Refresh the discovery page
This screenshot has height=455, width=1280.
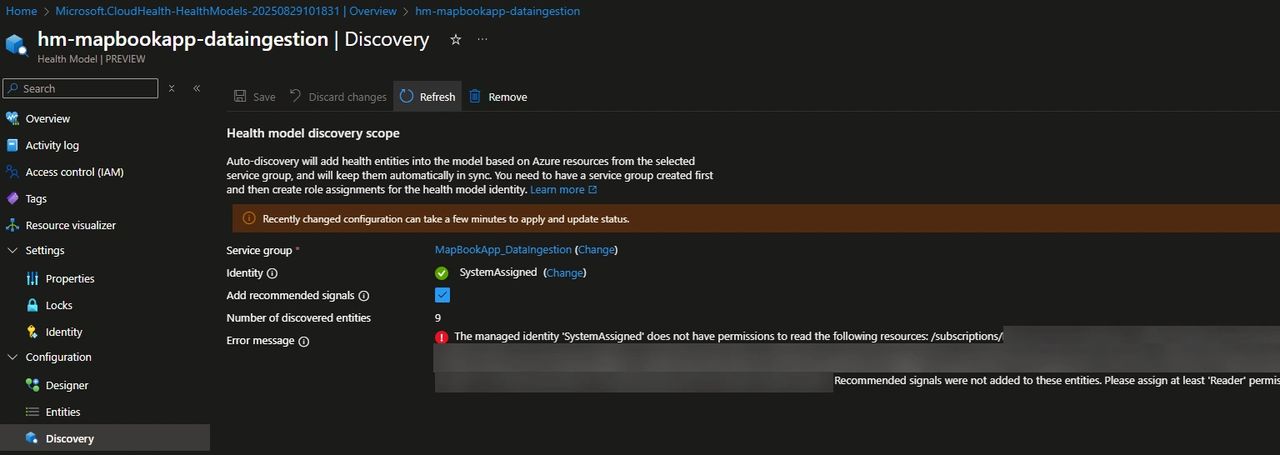click(427, 97)
